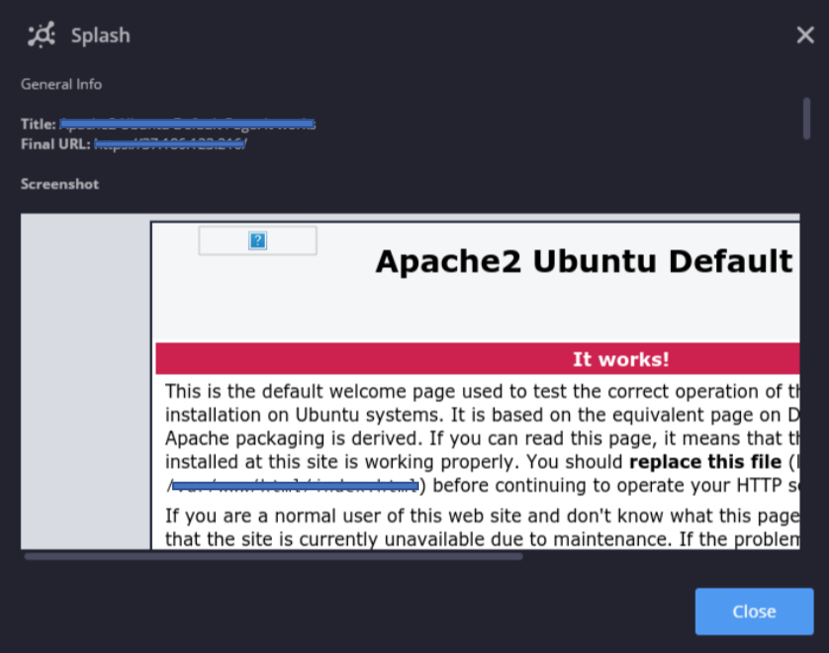The width and height of the screenshot is (829, 653).
Task: Open the Final URL link
Action: (x=170, y=143)
